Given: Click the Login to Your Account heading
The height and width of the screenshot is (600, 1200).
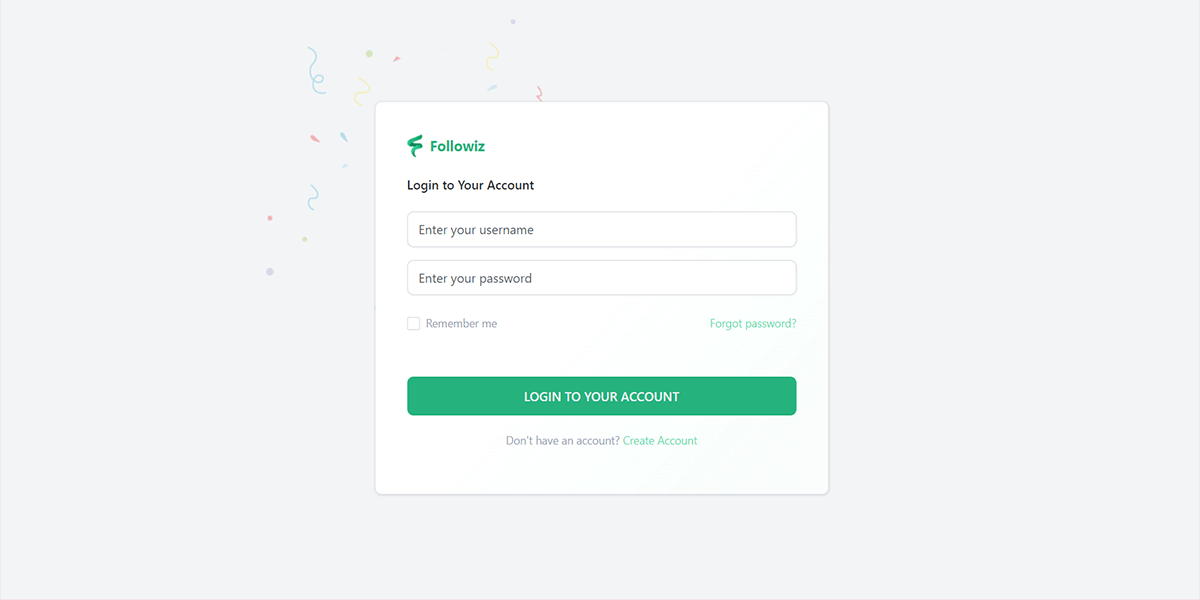Looking at the screenshot, I should pos(470,185).
